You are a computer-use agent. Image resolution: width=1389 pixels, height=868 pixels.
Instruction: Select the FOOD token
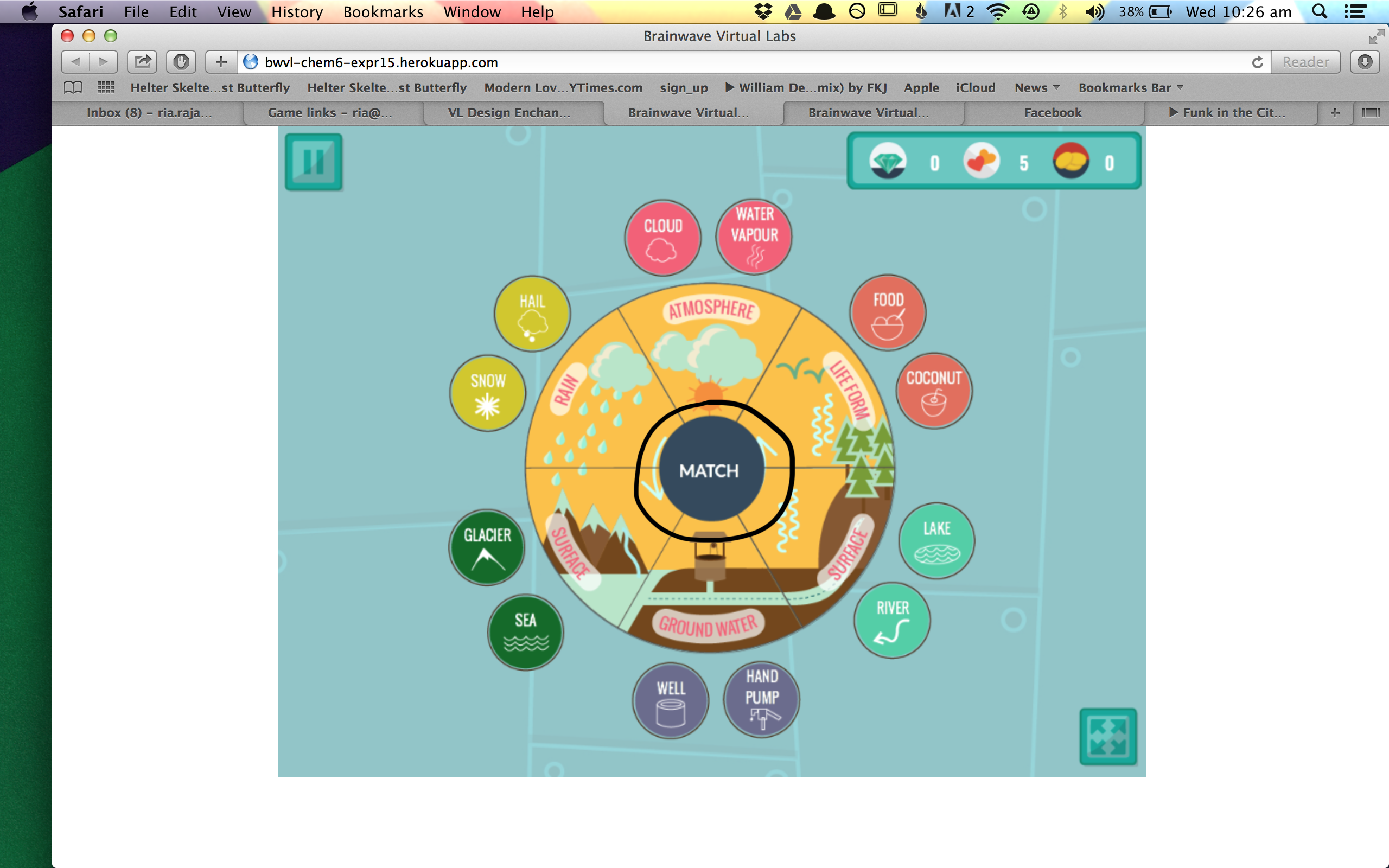coord(888,312)
